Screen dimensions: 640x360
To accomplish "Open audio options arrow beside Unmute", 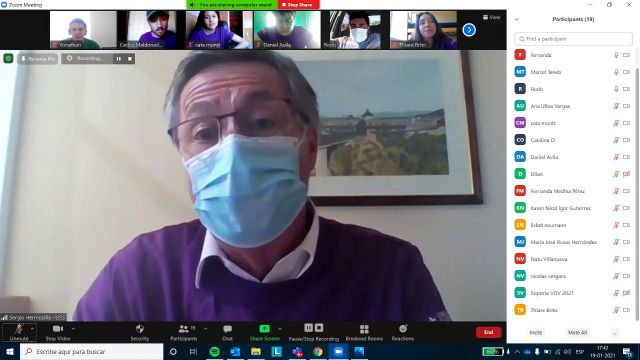I will tap(33, 329).
